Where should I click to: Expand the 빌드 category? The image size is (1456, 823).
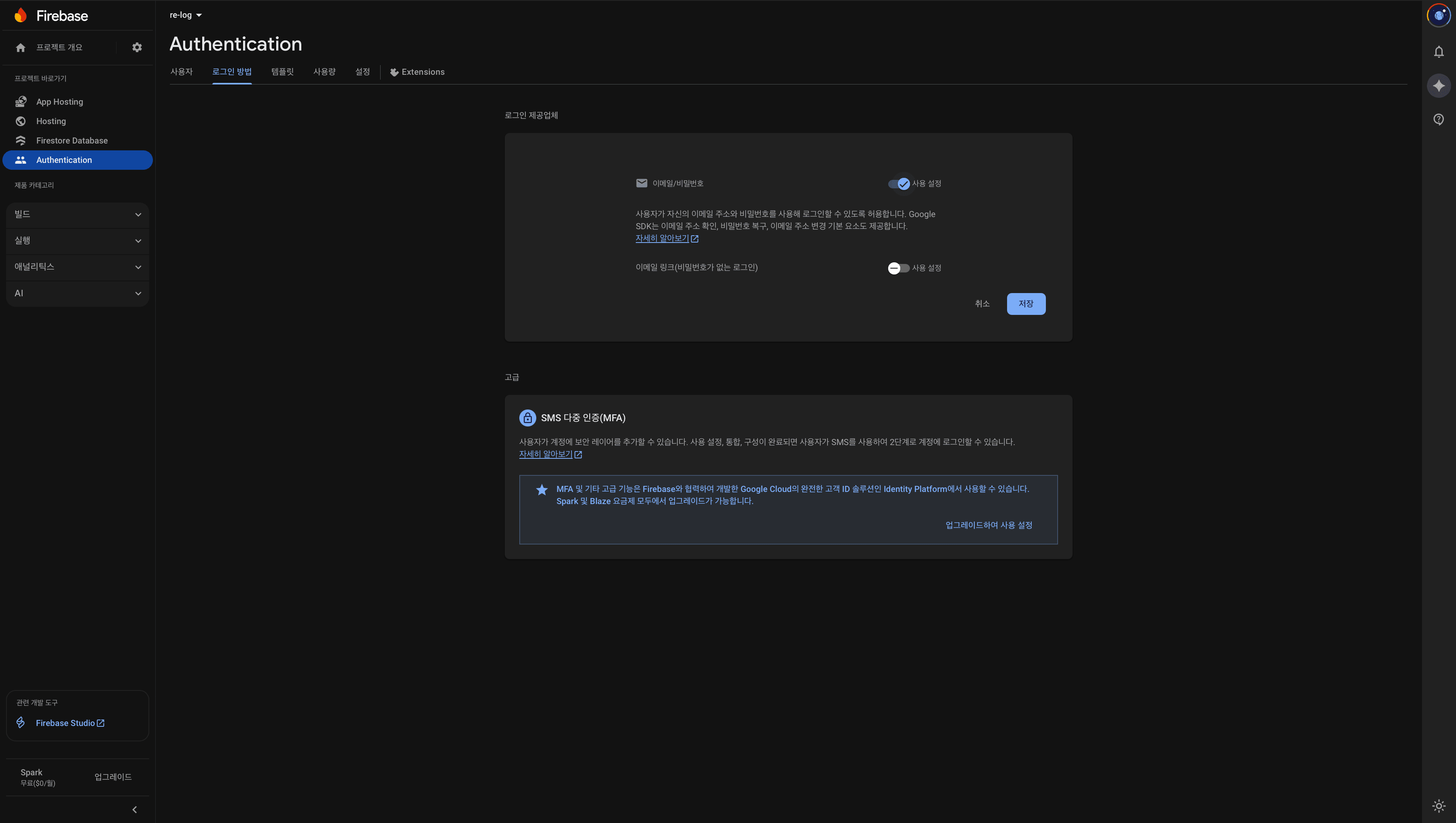point(78,214)
